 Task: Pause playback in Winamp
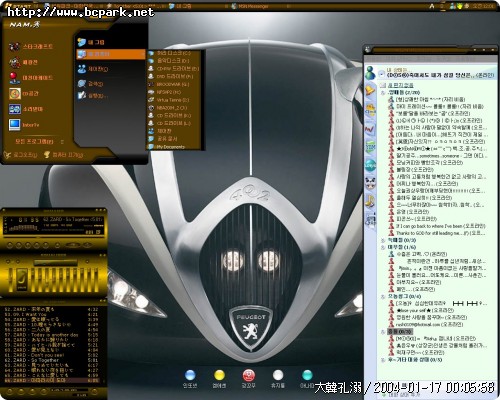click(x=28, y=245)
